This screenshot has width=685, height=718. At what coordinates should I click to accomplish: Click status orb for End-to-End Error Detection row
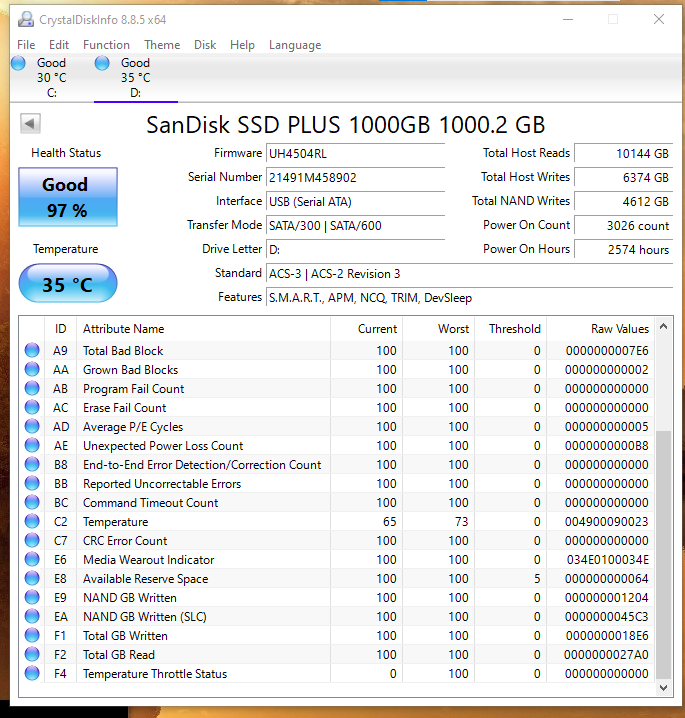[x=32, y=464]
